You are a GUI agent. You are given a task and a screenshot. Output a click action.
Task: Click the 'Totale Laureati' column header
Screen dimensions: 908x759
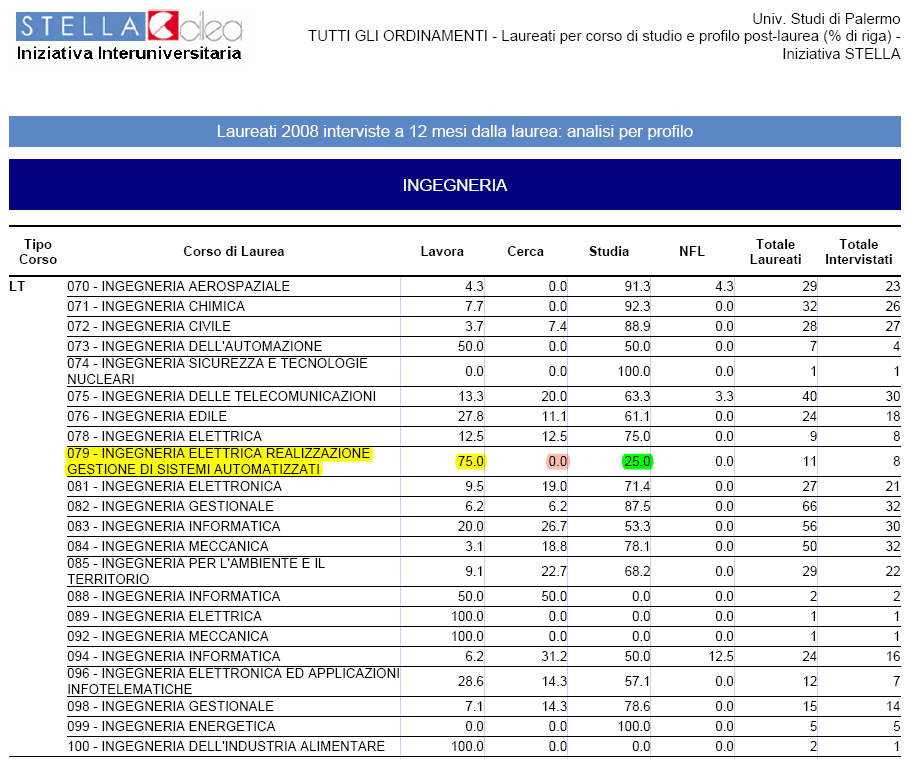pyautogui.click(x=775, y=252)
